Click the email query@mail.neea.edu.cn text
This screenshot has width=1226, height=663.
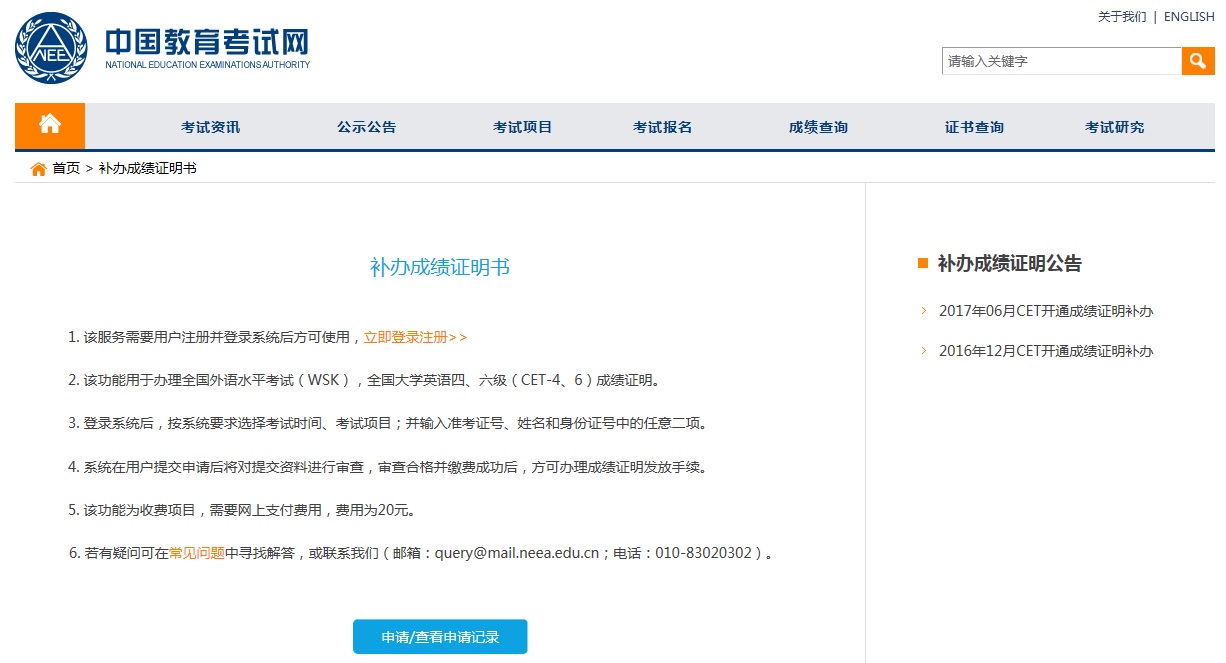(516, 552)
